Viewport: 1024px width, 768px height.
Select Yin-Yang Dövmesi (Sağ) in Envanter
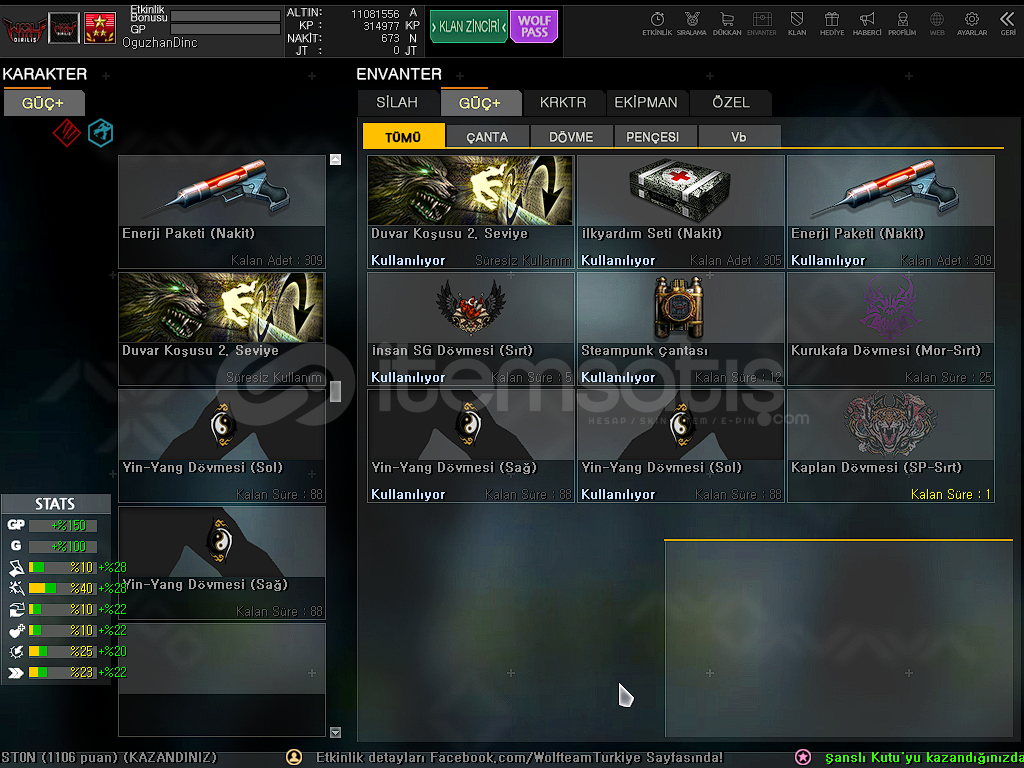pos(471,446)
